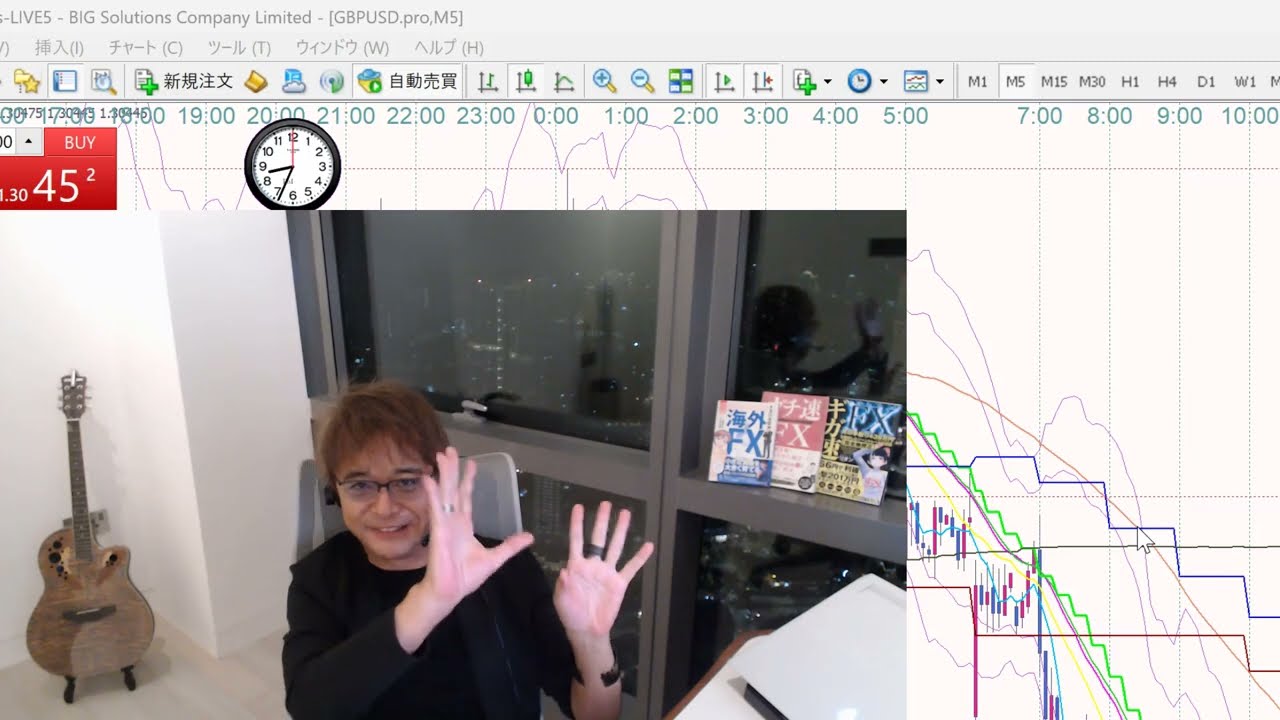Select the M15 timeframe
Viewport: 1280px width, 720px height.
pyautogui.click(x=1053, y=82)
